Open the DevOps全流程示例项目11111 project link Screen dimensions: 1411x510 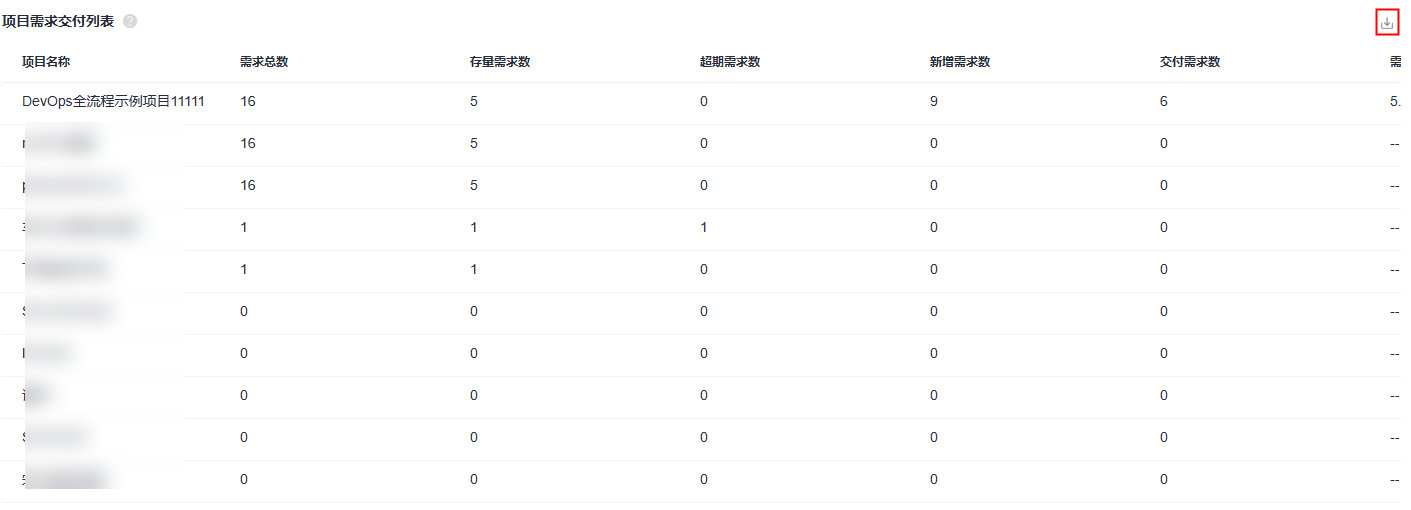(113, 101)
